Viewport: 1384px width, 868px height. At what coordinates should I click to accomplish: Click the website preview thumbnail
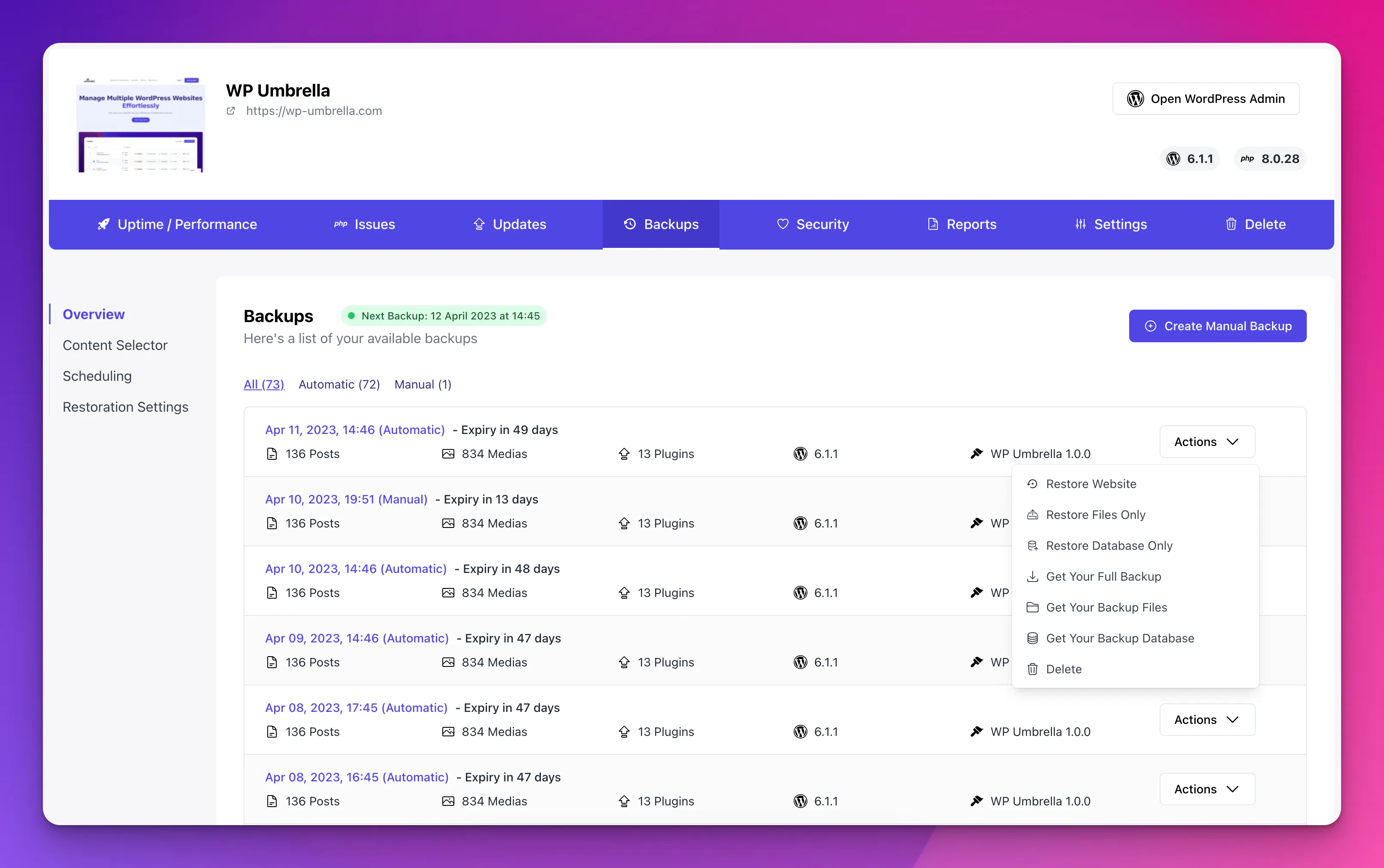pos(141,124)
